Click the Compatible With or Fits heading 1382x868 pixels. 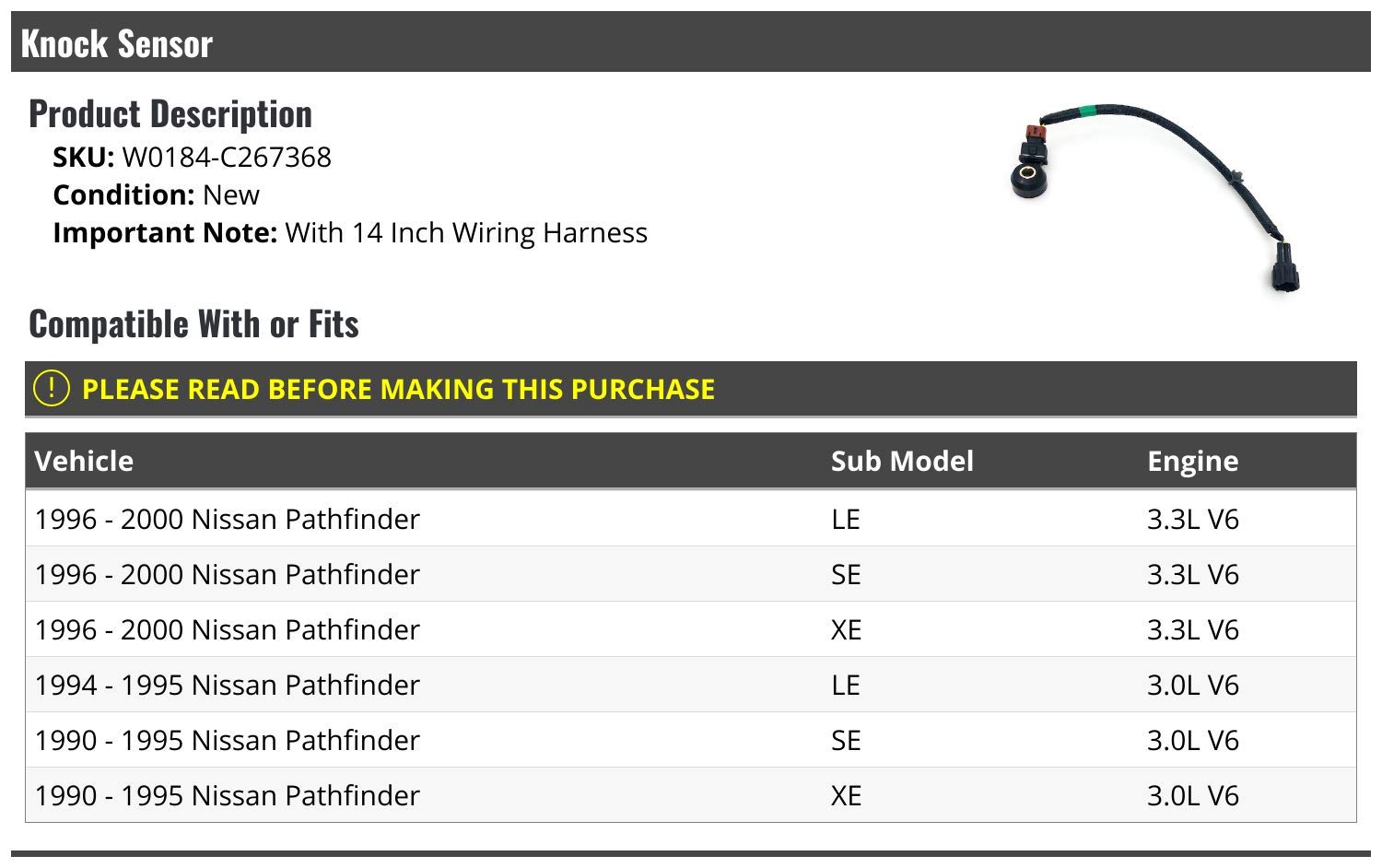[x=193, y=324]
